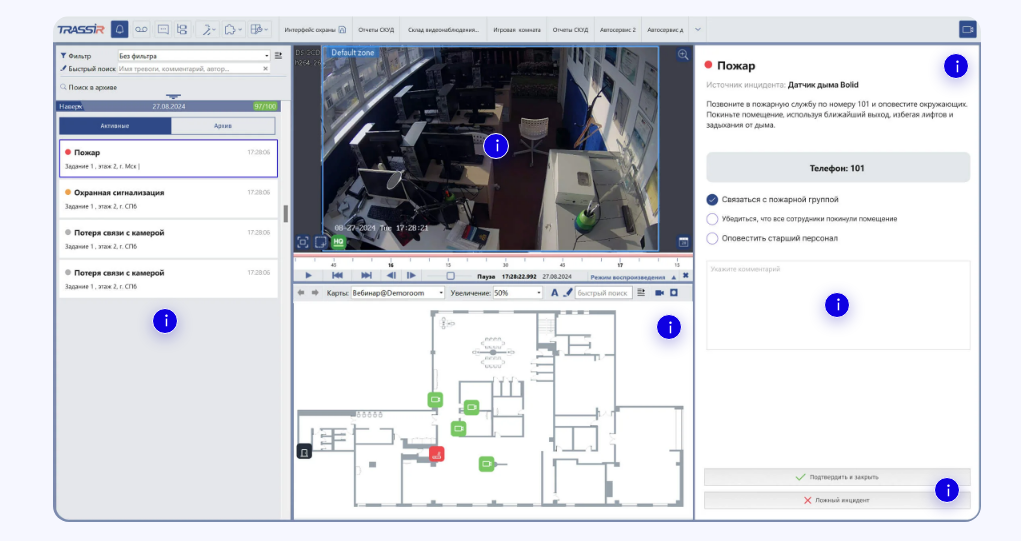Click the alarm bell icon in top toolbar
Image resolution: width=1021 pixels, height=541 pixels.
pos(120,30)
